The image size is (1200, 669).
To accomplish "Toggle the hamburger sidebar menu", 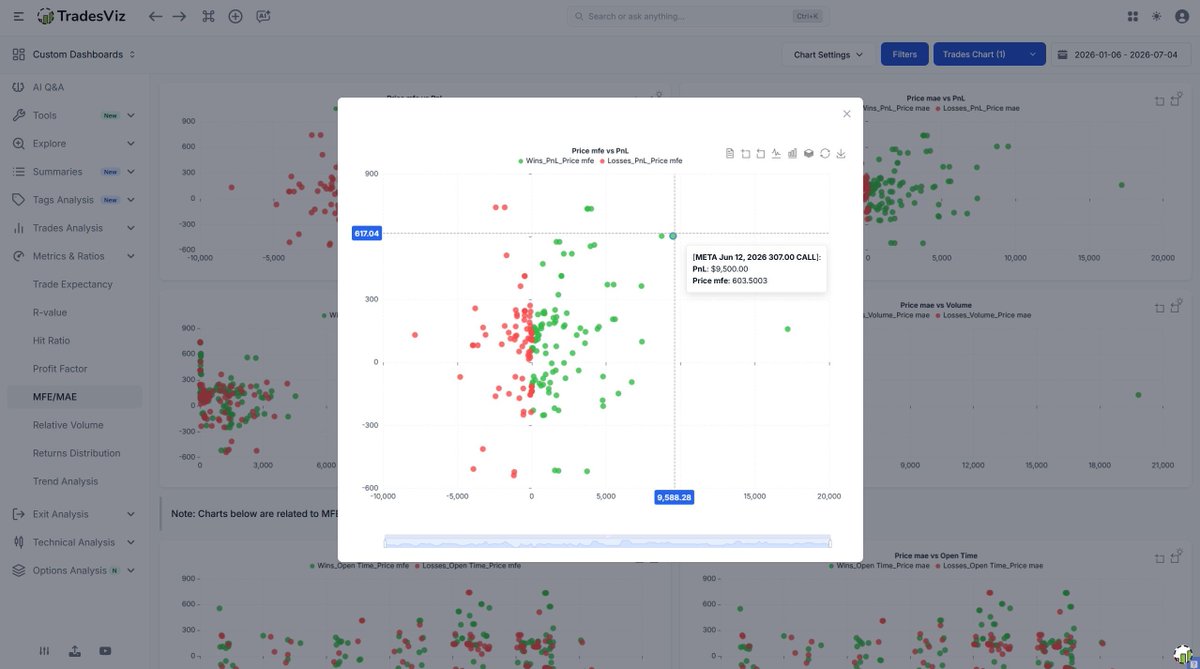I will pos(19,16).
